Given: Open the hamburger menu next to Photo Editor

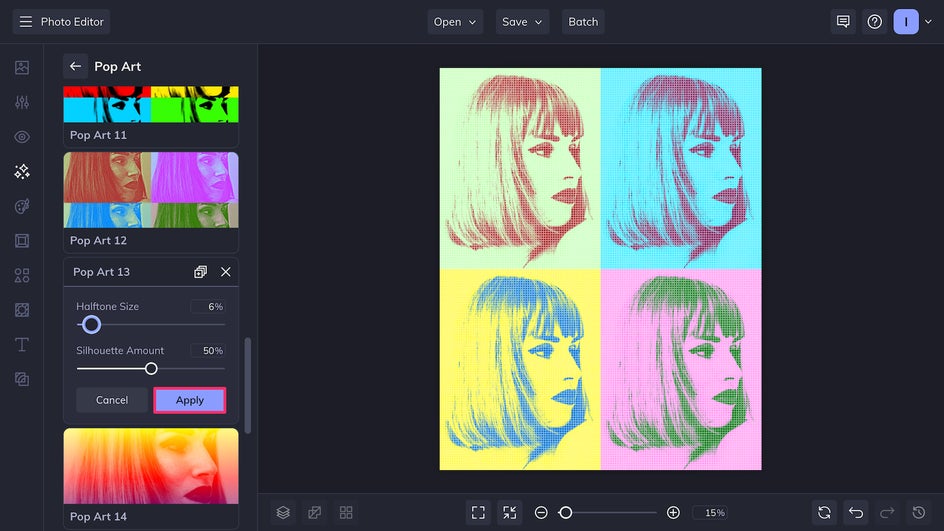Looking at the screenshot, I should [x=25, y=22].
